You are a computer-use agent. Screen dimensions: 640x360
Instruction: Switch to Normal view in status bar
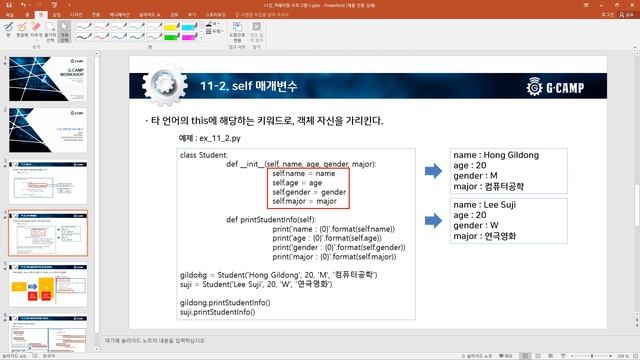point(525,356)
